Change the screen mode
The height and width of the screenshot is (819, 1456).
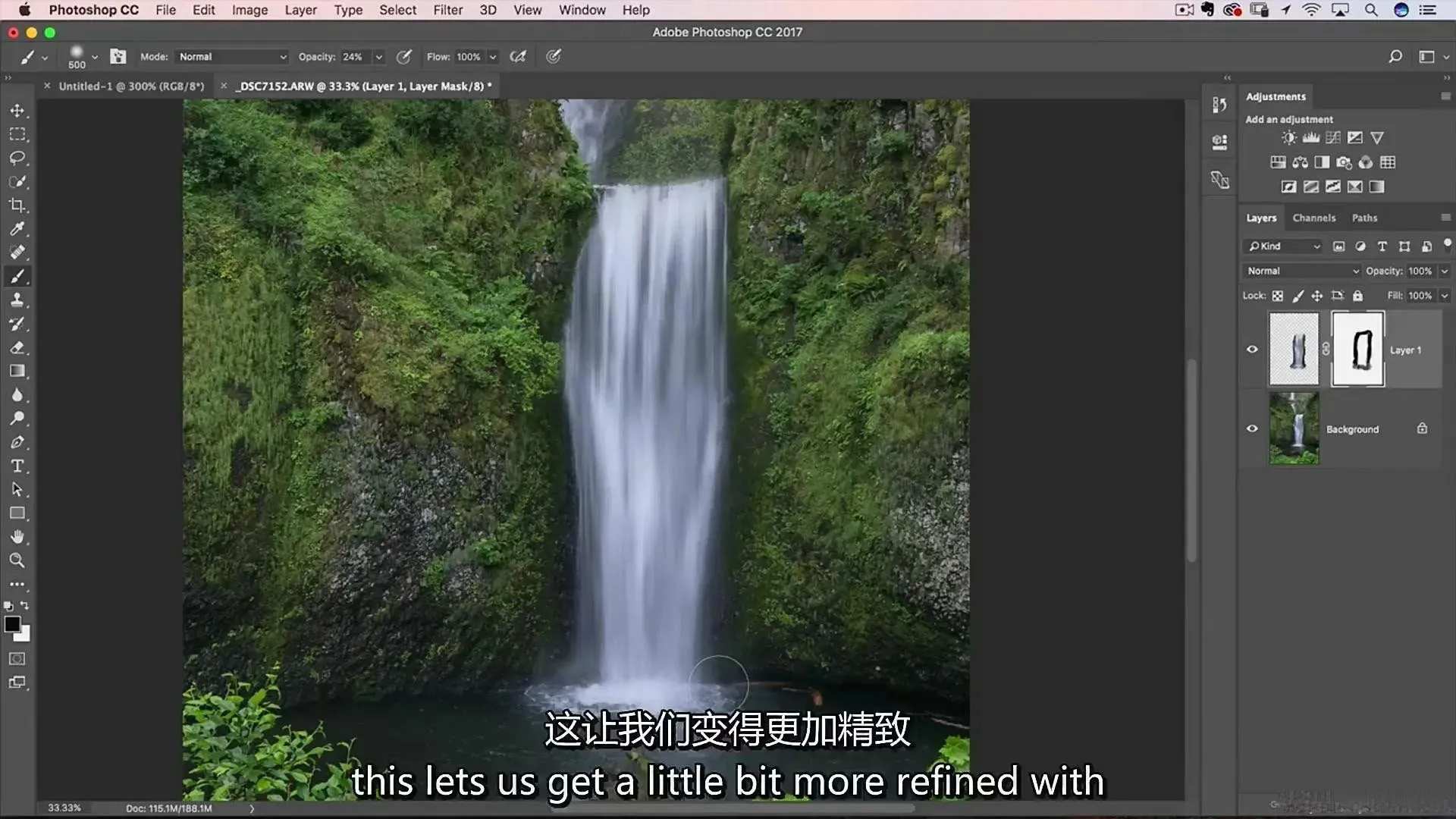17,682
